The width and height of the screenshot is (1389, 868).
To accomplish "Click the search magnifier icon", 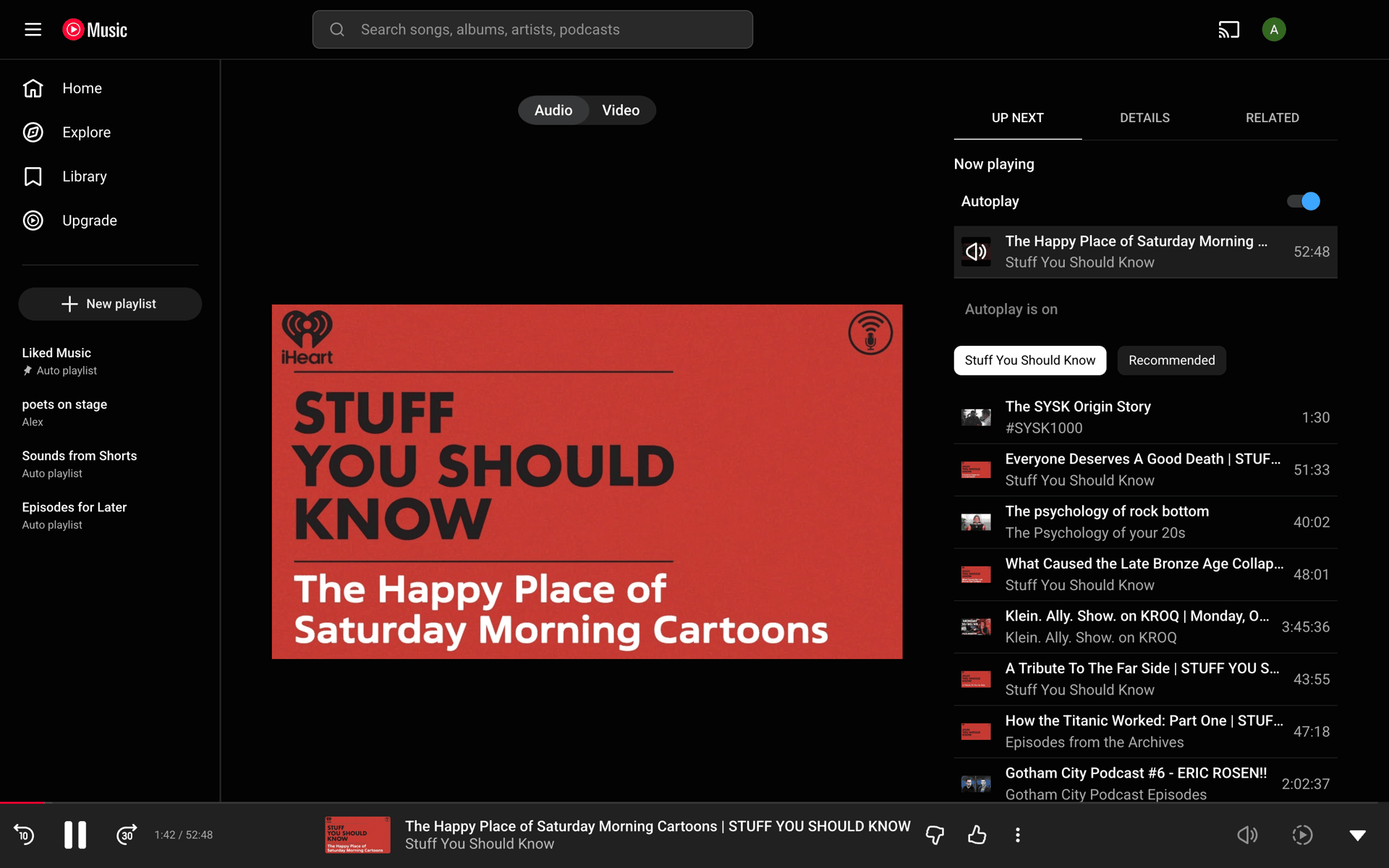I will point(337,30).
